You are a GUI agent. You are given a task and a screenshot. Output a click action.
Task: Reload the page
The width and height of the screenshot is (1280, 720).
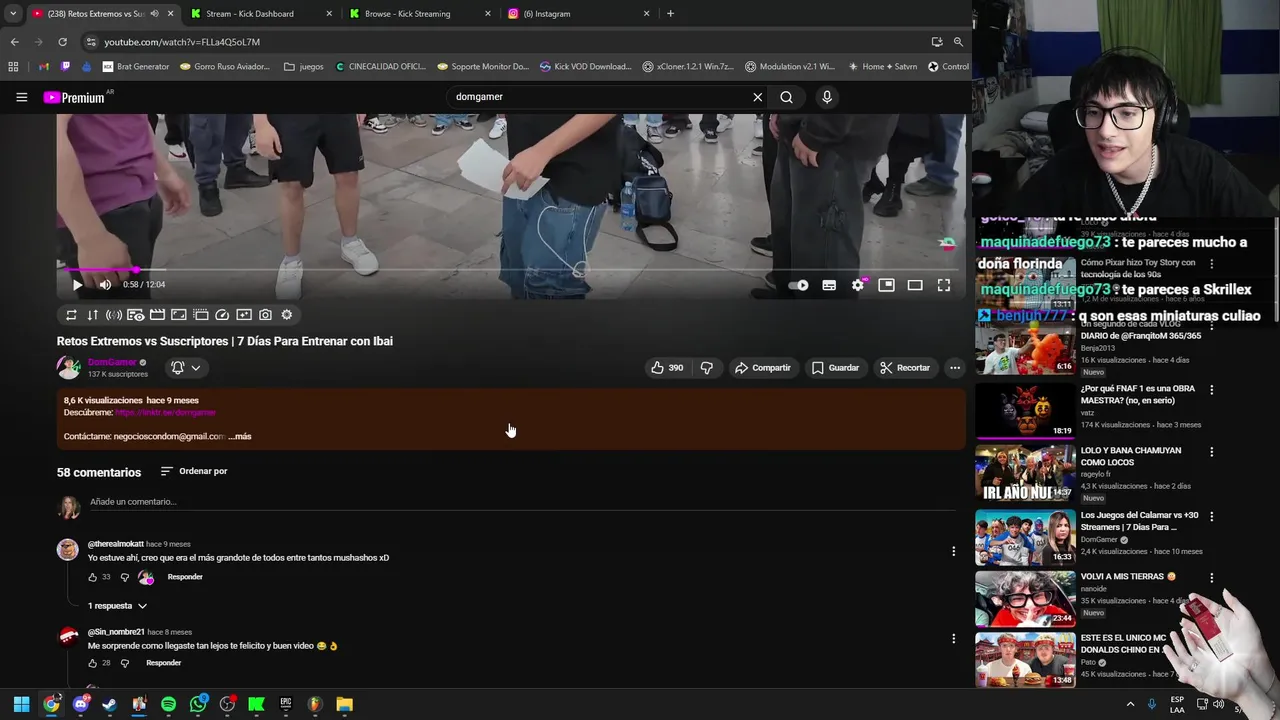62,42
